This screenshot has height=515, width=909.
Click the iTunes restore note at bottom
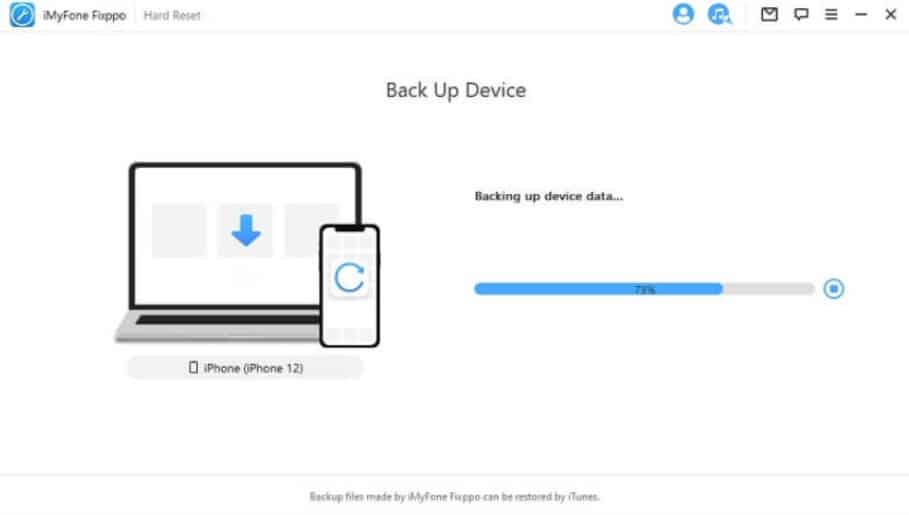pyautogui.click(x=454, y=496)
